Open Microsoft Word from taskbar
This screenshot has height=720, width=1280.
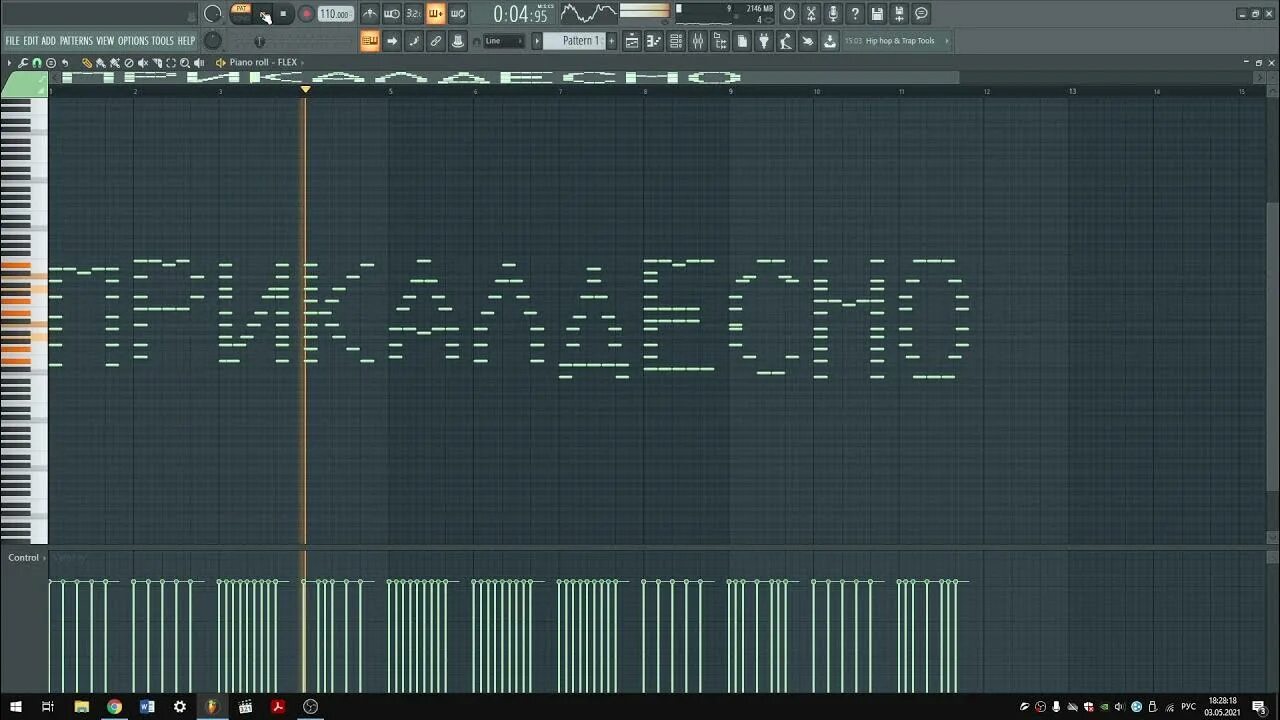tap(147, 707)
